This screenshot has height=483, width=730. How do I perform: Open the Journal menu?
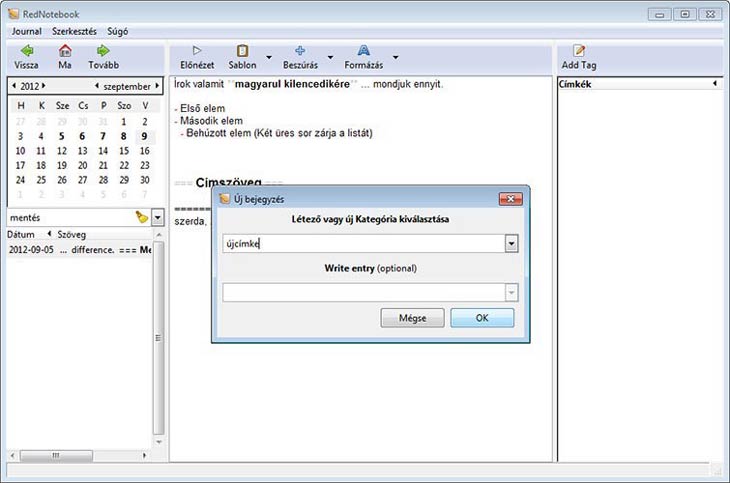pos(26,31)
